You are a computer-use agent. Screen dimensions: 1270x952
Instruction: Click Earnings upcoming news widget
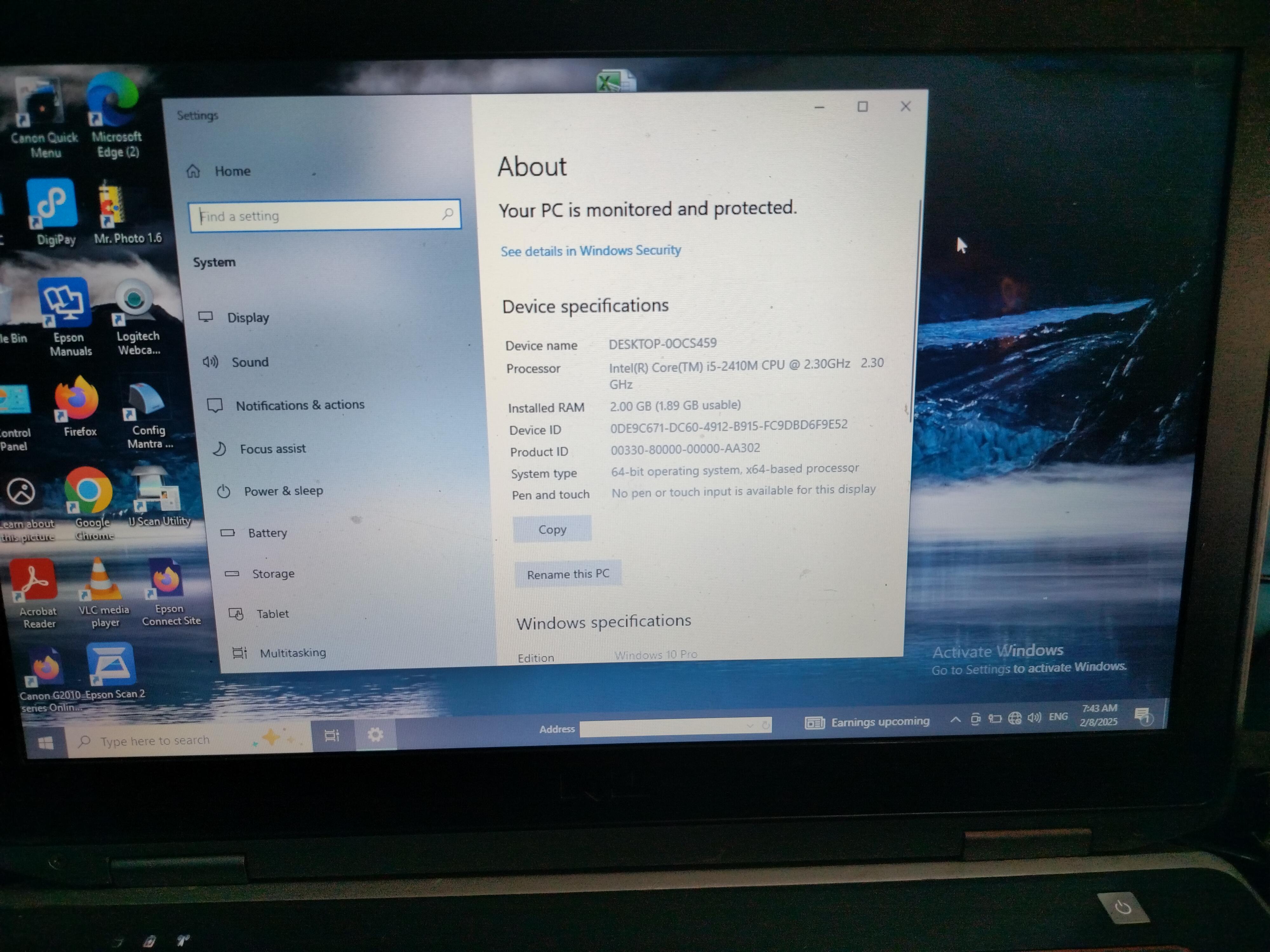(x=867, y=722)
